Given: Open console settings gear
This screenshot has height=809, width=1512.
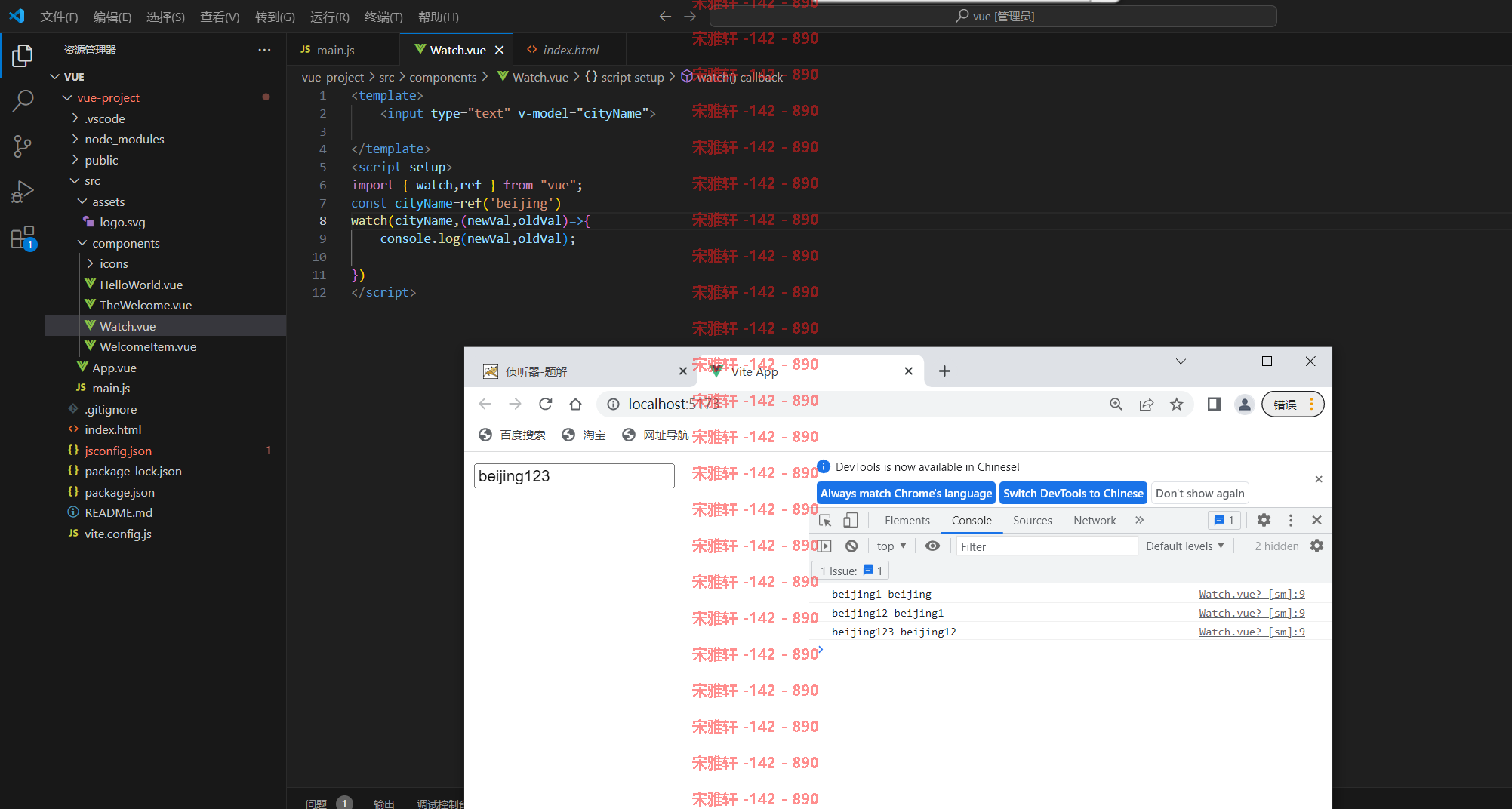Looking at the screenshot, I should click(x=1316, y=546).
